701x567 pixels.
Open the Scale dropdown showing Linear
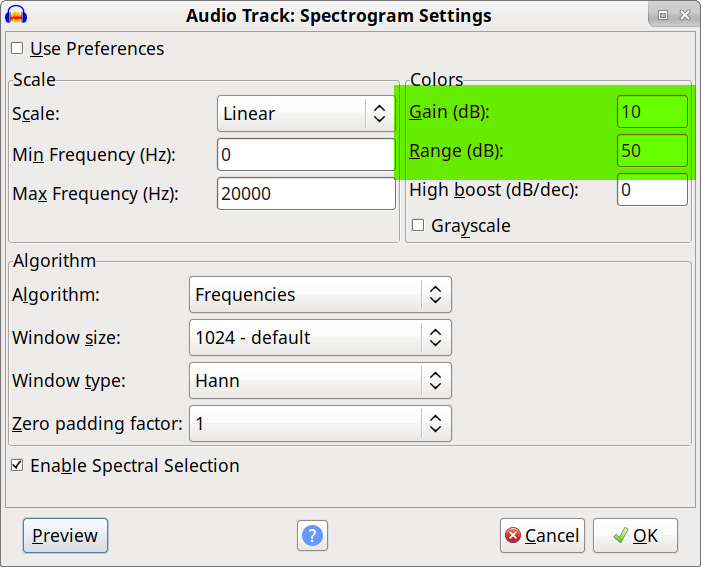pos(306,113)
